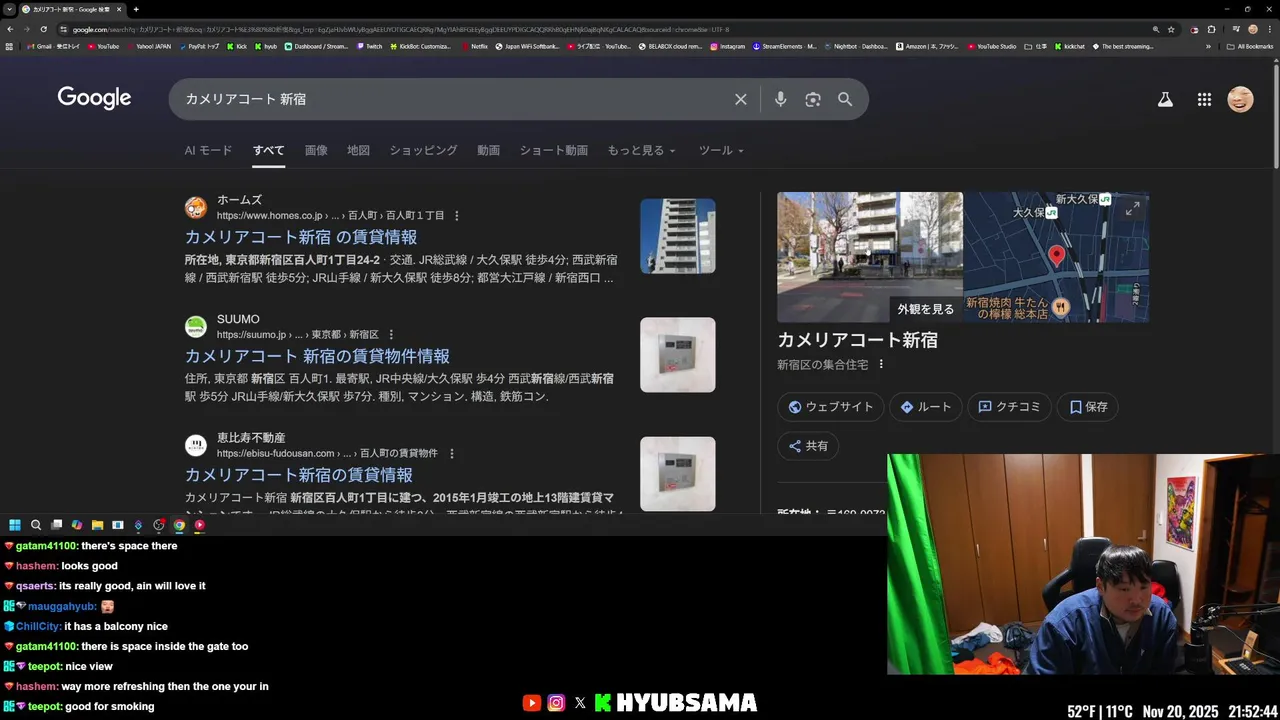Open カメリアコート新宿 の賃貸情報 link
The width and height of the screenshot is (1280, 720).
coord(301,237)
